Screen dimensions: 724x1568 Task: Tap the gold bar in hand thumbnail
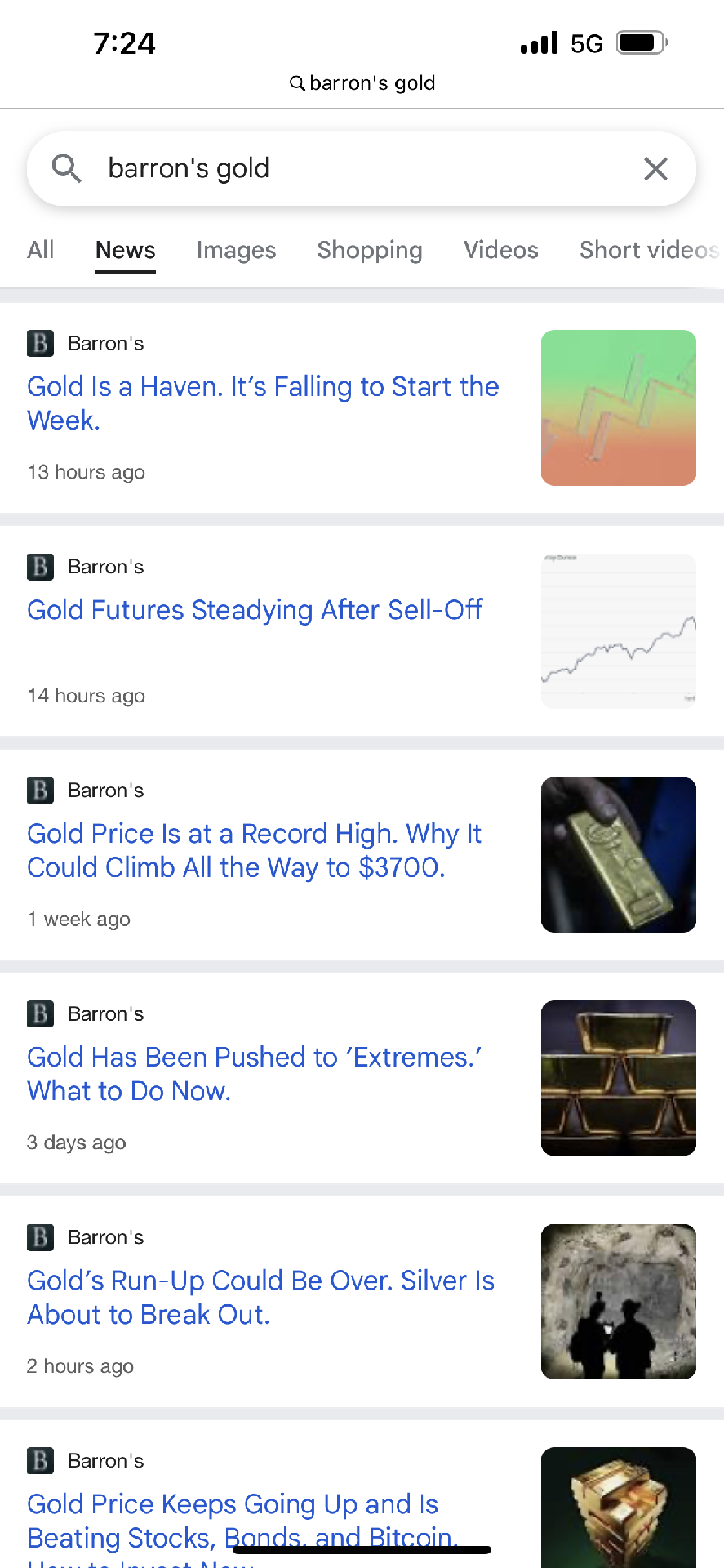pos(618,854)
